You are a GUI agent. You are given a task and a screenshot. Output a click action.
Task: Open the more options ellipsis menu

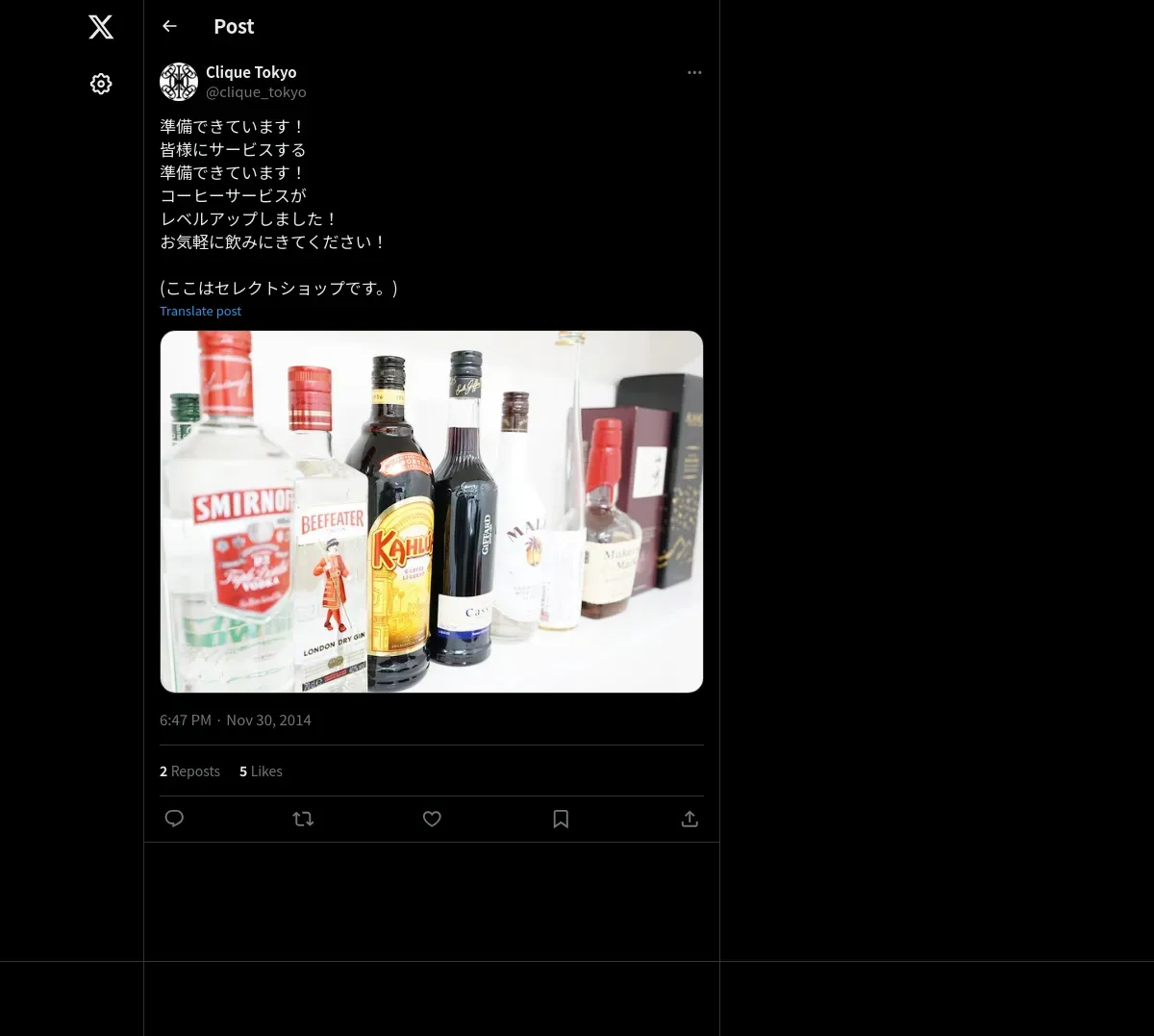[x=694, y=72]
